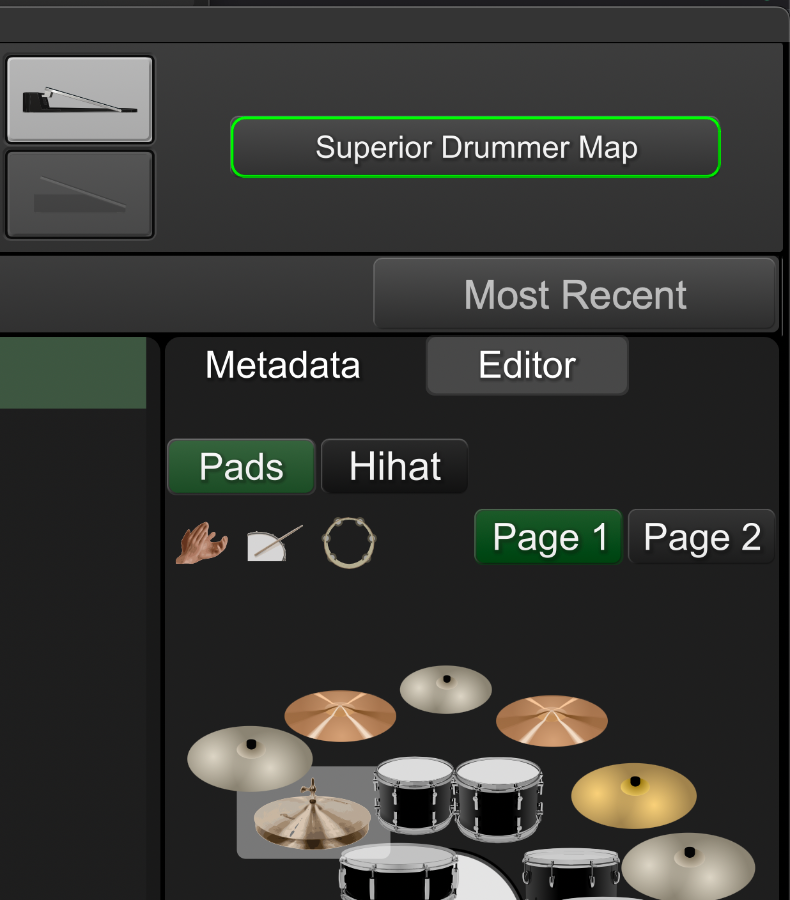The height and width of the screenshot is (900, 790).
Task: Click the tambourine icon
Action: (x=349, y=542)
